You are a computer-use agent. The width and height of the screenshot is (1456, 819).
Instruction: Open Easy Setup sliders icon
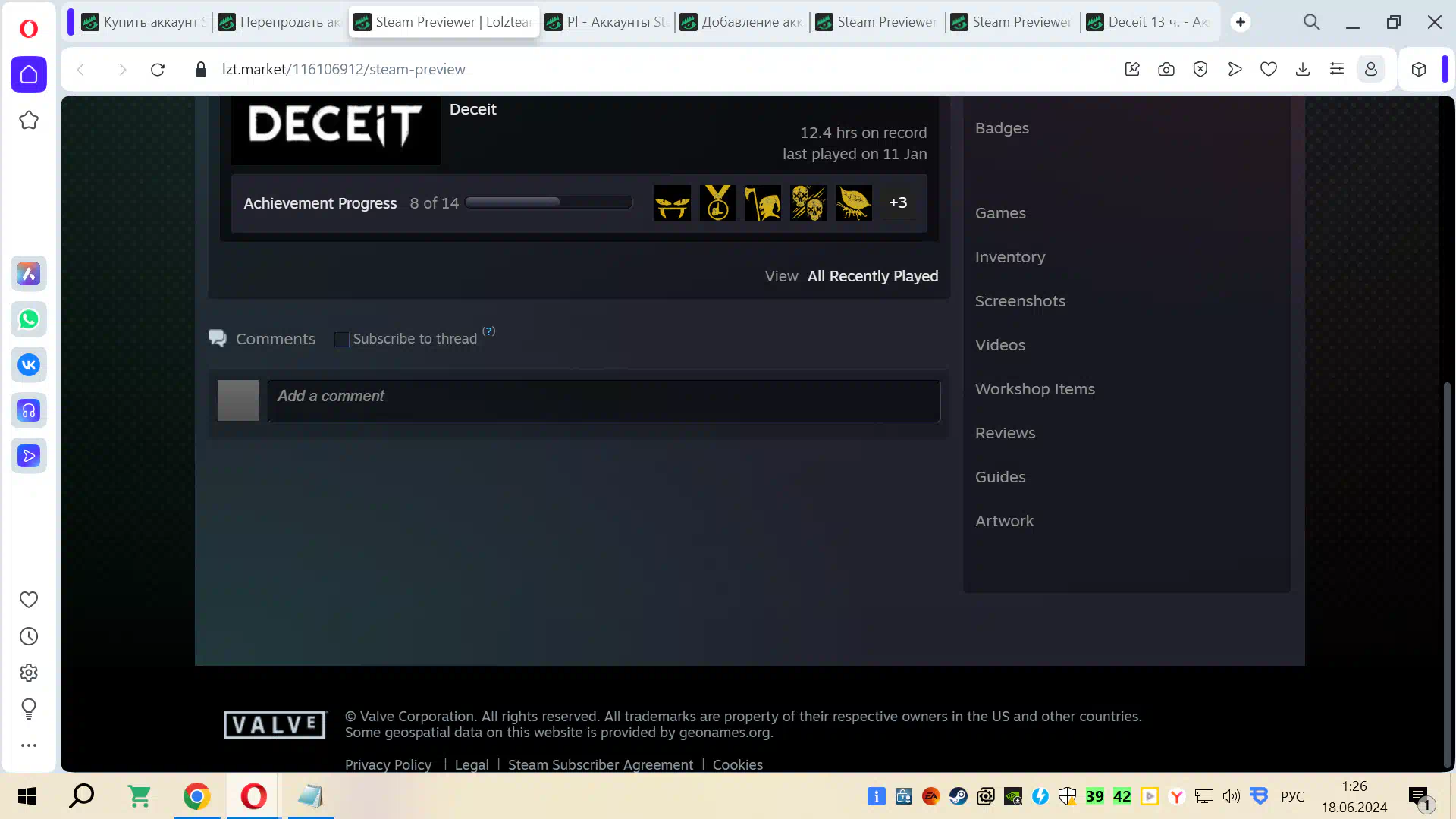pyautogui.click(x=1337, y=70)
